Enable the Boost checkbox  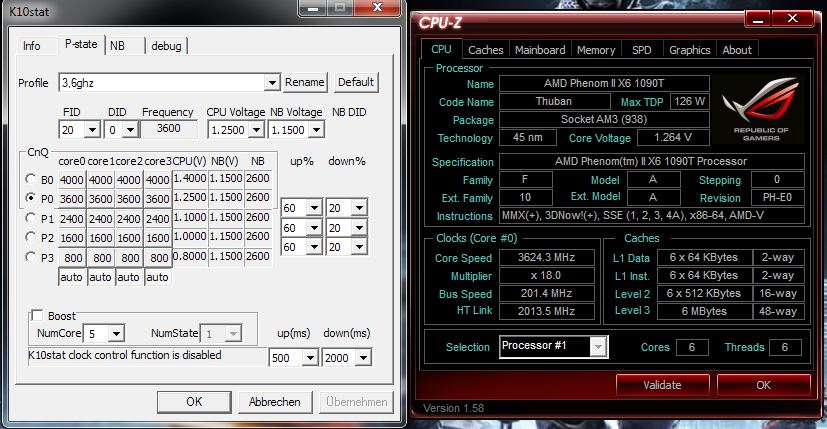coord(37,316)
